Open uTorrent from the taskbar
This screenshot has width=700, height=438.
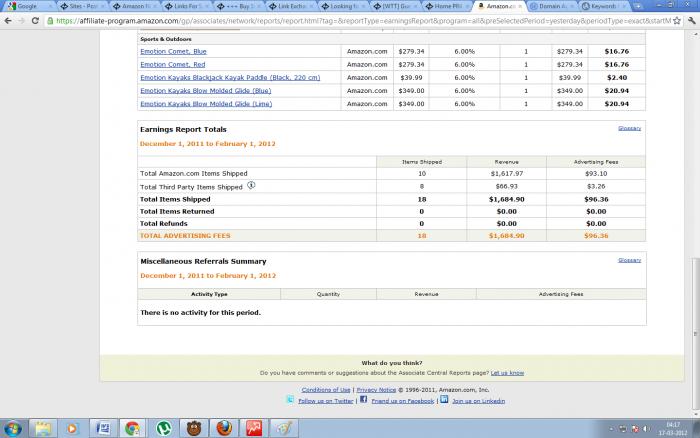pos(164,429)
